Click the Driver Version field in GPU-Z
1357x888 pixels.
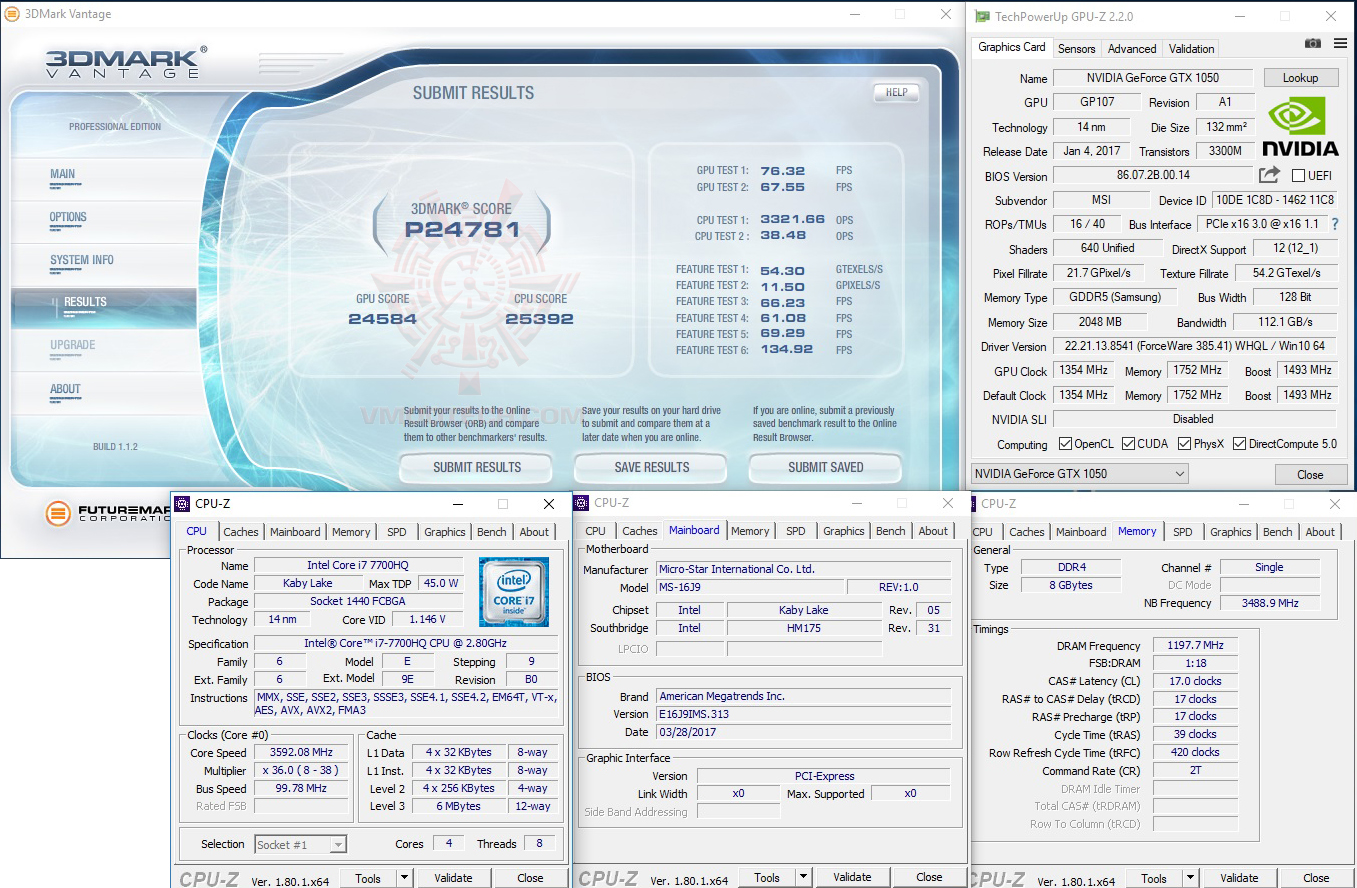pyautogui.click(x=1197, y=346)
